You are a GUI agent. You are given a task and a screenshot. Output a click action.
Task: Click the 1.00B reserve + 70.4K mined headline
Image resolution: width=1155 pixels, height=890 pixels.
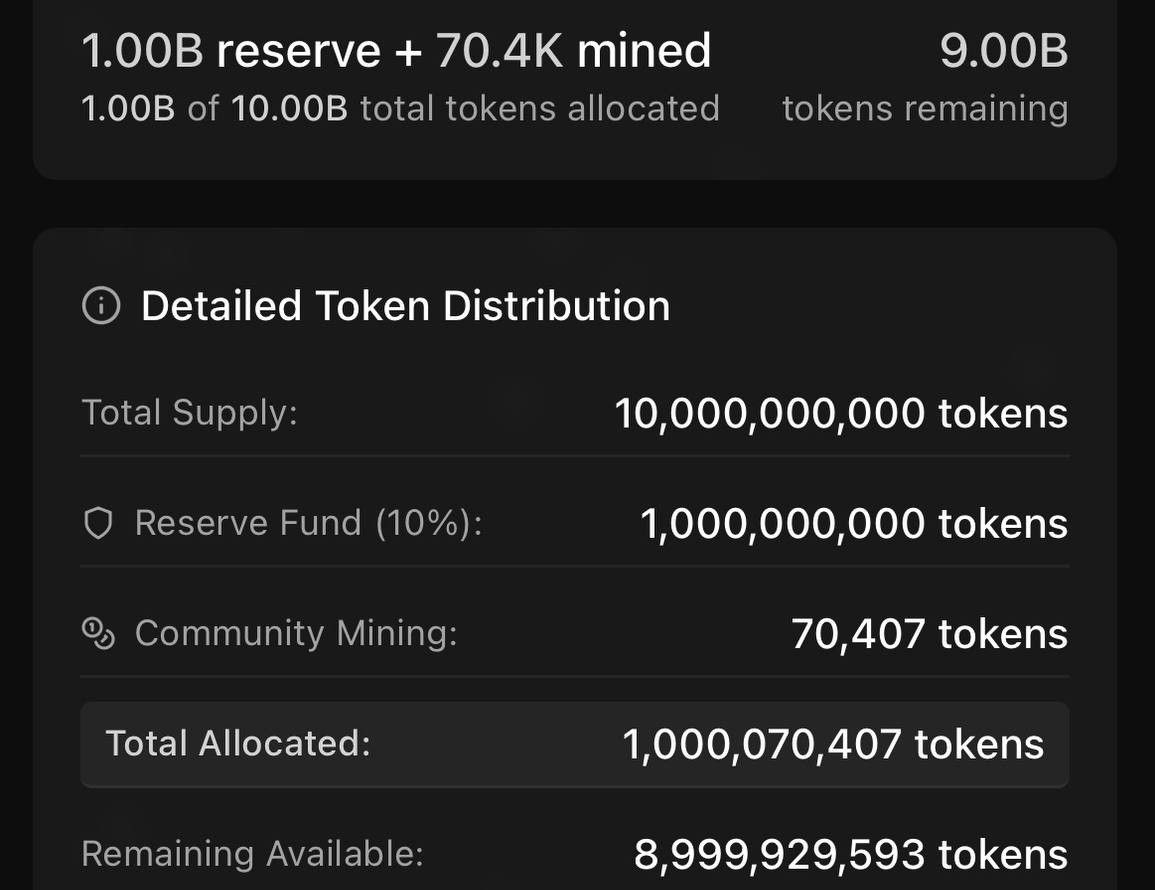396,51
